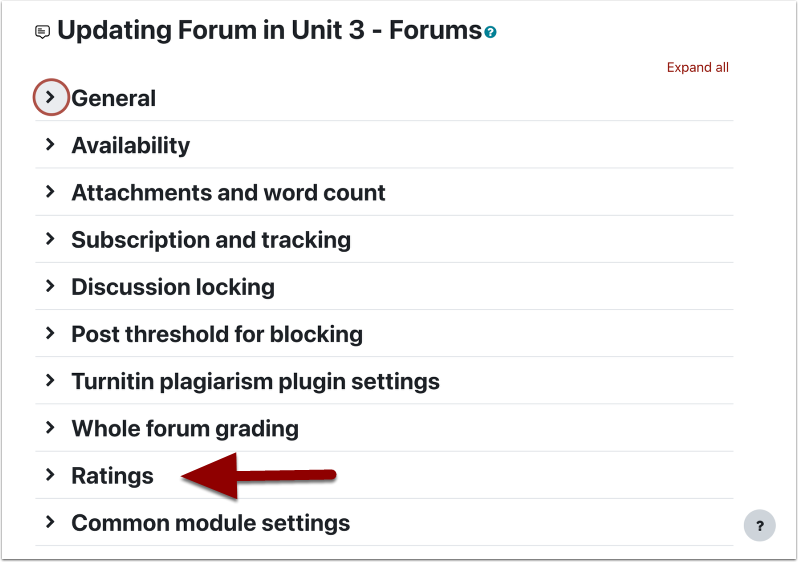Click the Expand all link
Screen dimensions: 798x562
click(x=697, y=68)
